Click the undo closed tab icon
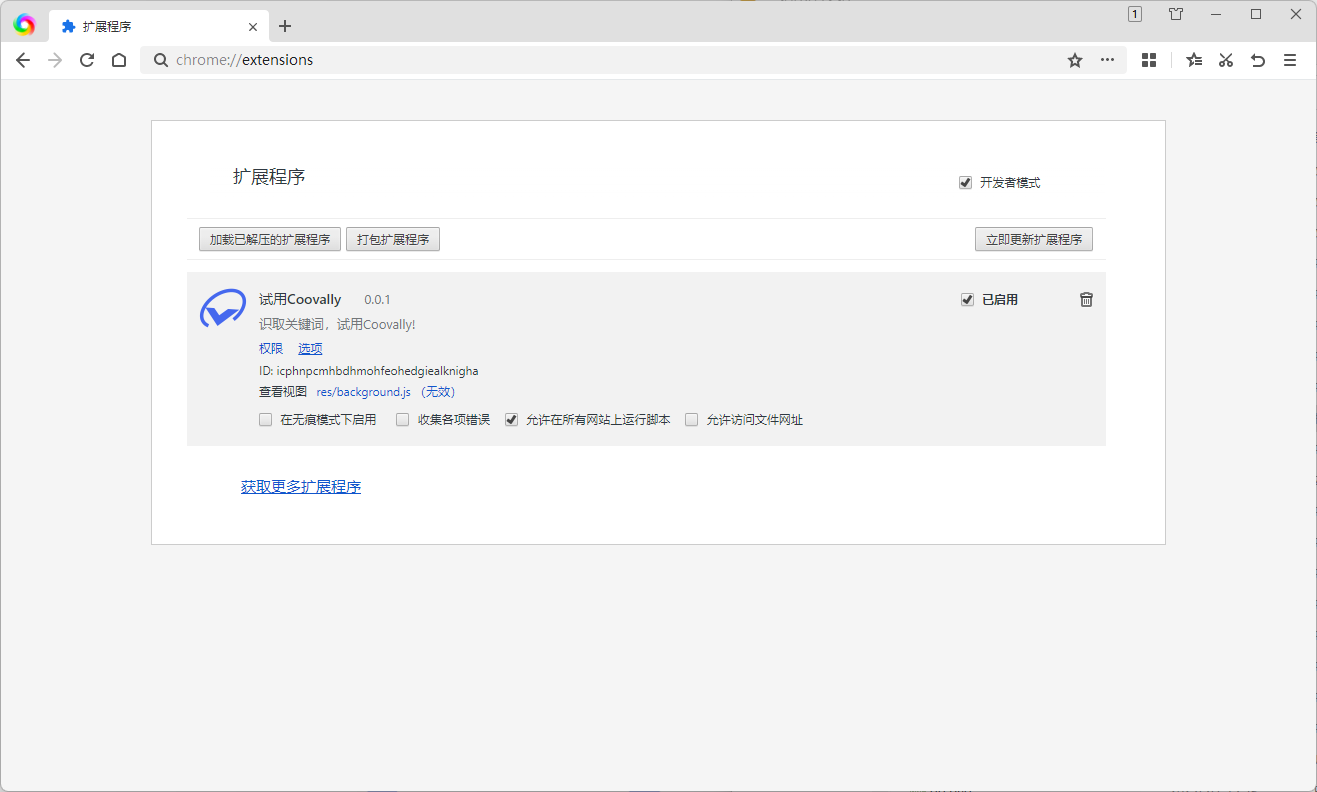Screen dimensions: 1317x792 coord(1258,60)
